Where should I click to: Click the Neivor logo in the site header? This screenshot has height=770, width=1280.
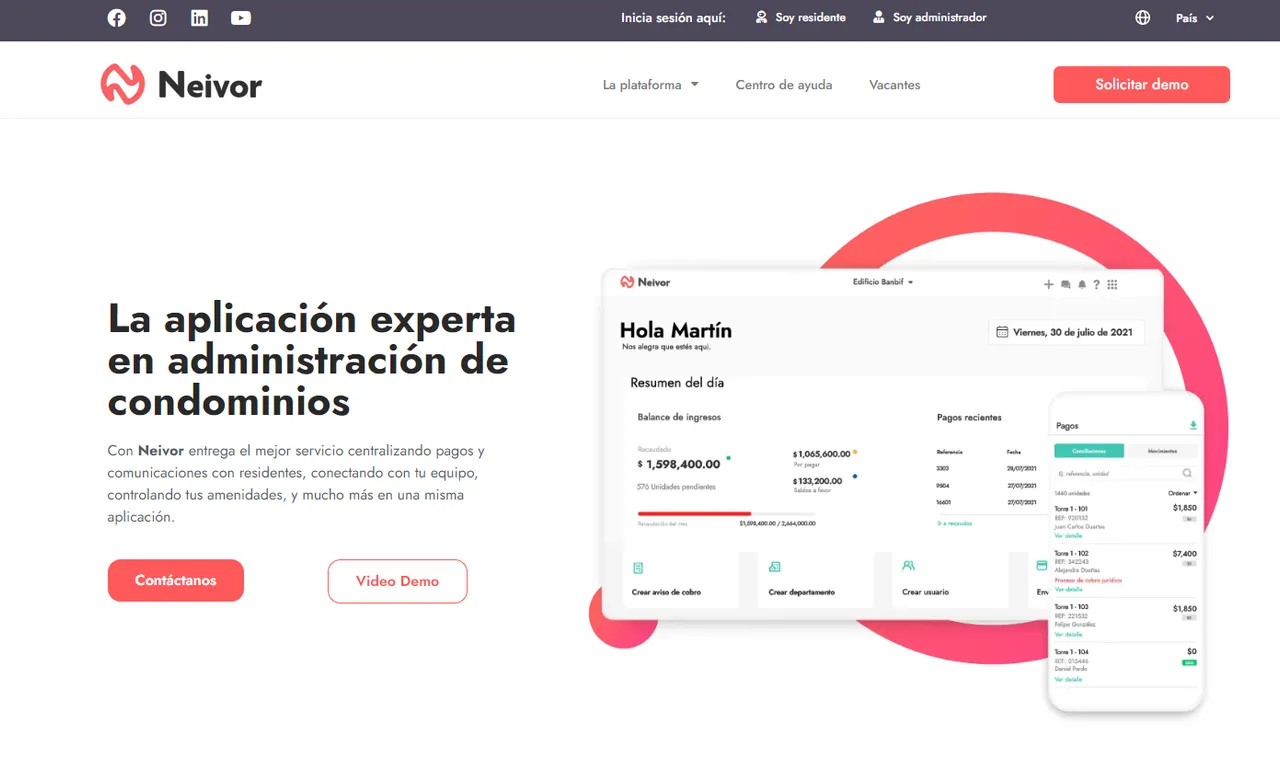tap(181, 85)
